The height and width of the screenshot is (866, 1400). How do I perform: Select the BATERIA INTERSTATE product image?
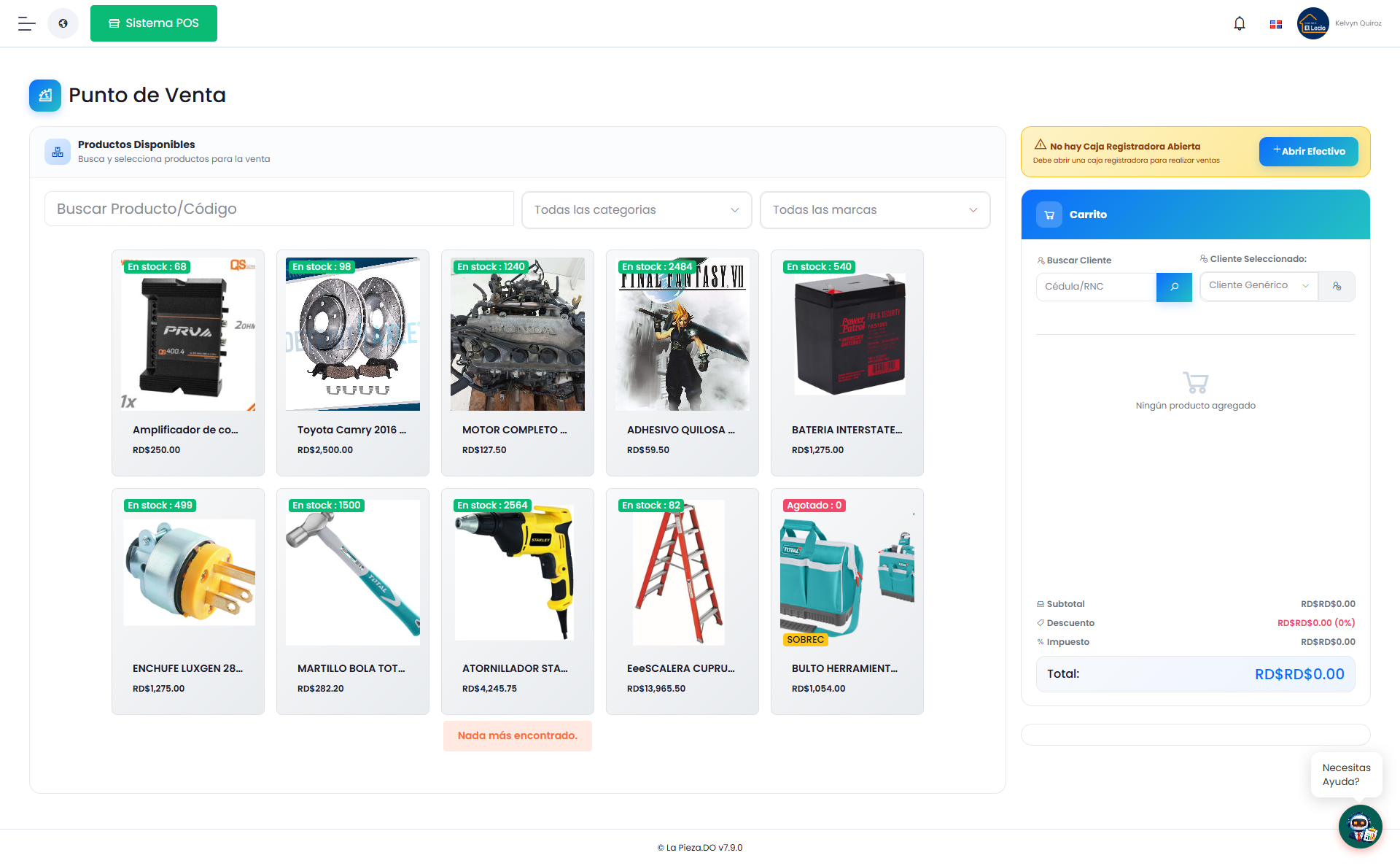click(850, 334)
